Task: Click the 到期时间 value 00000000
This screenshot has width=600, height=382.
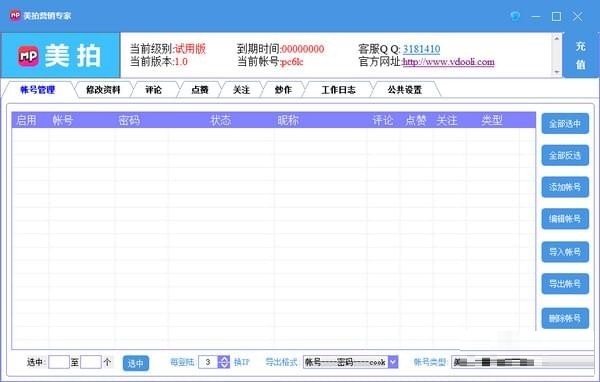Action: (303, 49)
